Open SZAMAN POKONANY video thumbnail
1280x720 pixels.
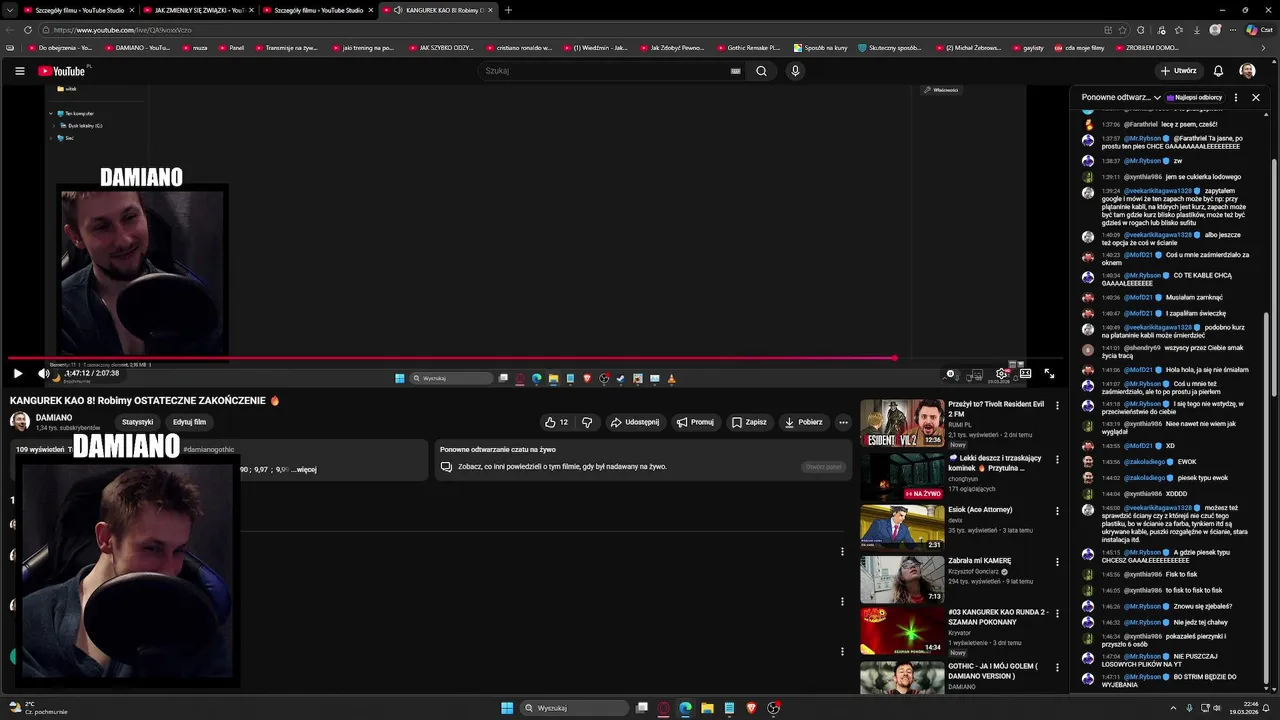point(902,632)
